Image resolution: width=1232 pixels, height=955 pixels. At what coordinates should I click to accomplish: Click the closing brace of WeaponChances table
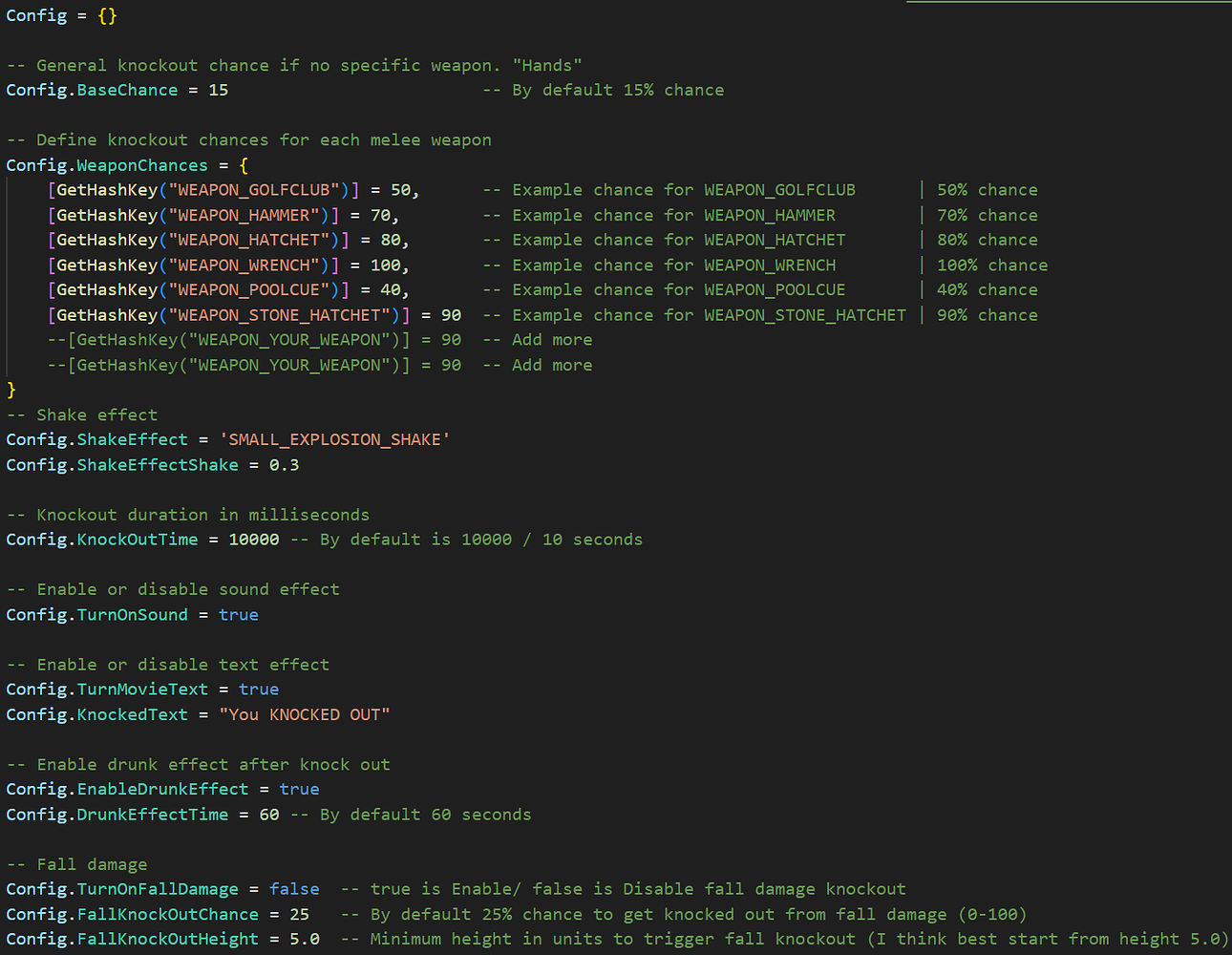[11, 390]
